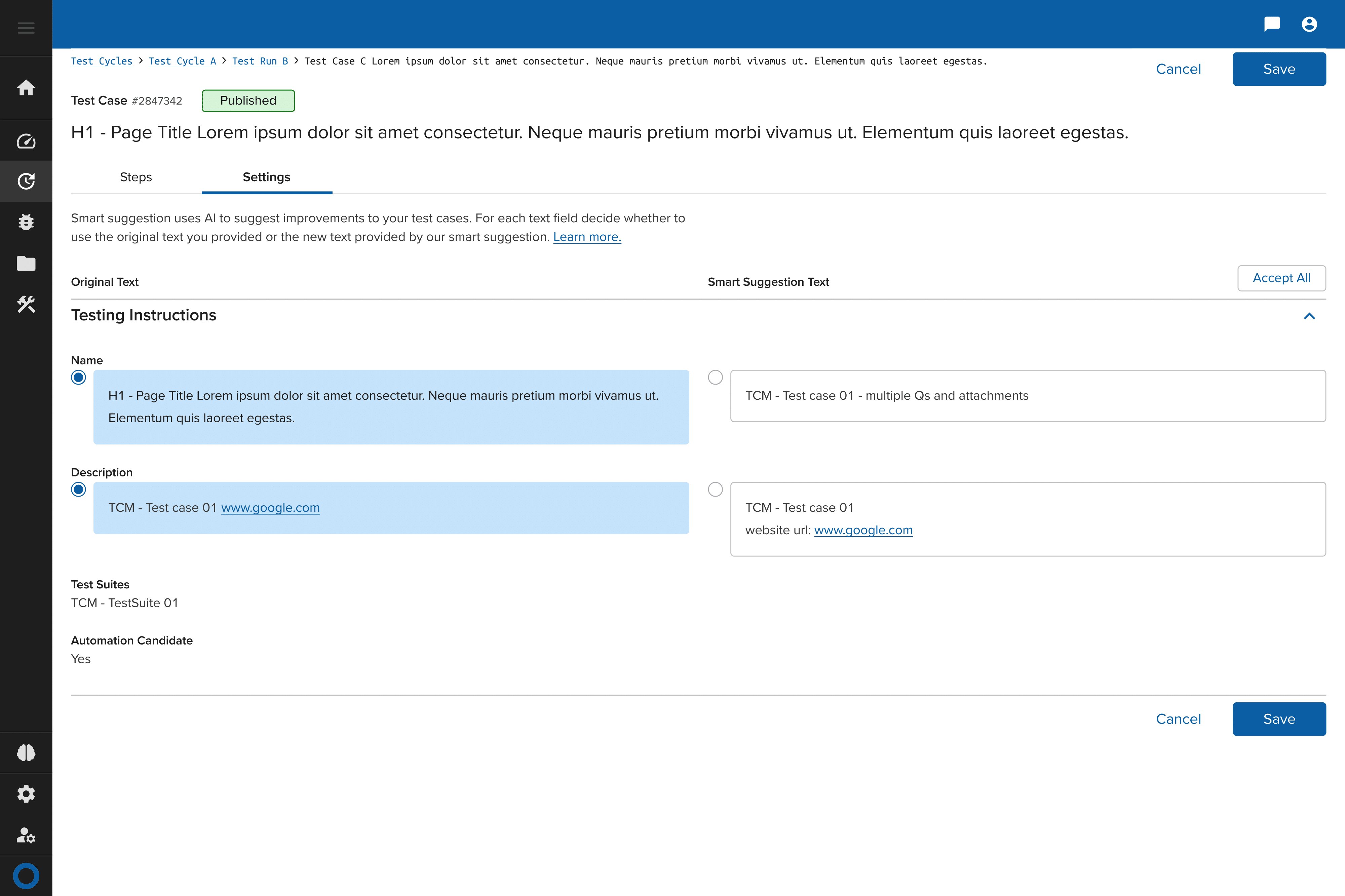Click the 'Test Case C' breadcrumb text

tap(646, 61)
